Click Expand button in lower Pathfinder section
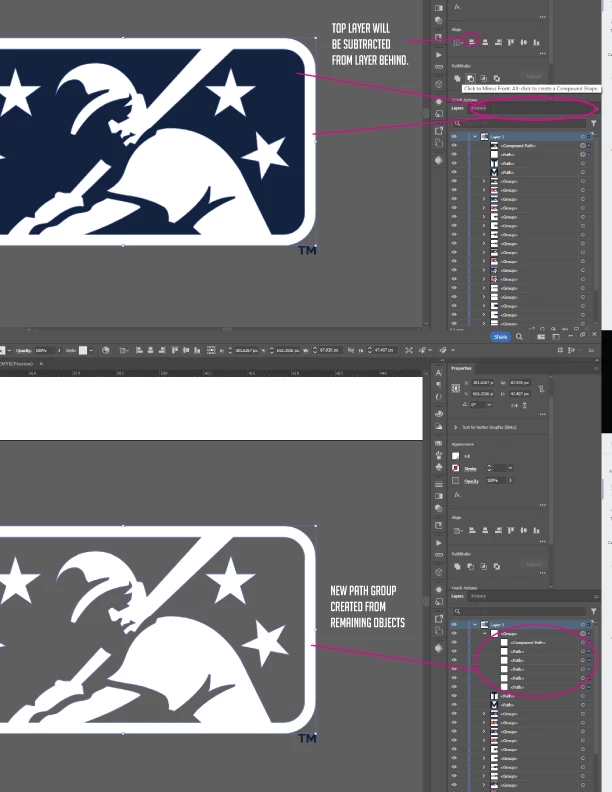612x792 pixels. coord(533,564)
